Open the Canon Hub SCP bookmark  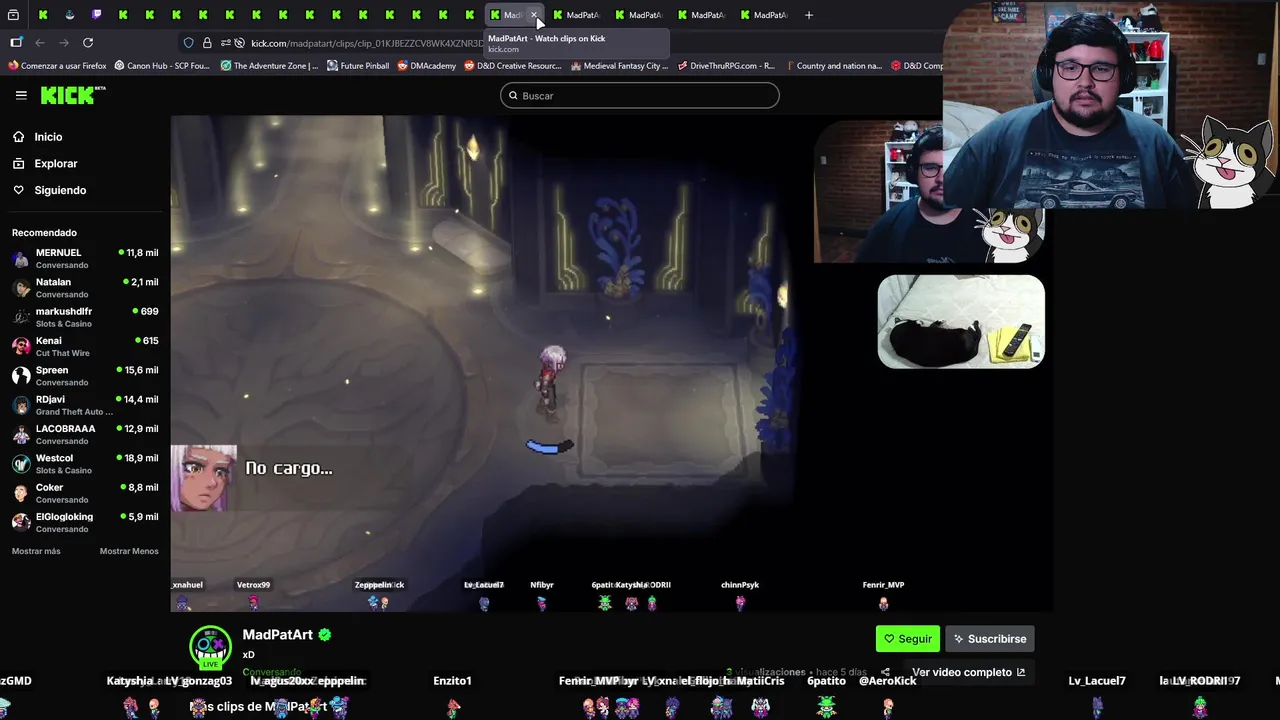162,66
